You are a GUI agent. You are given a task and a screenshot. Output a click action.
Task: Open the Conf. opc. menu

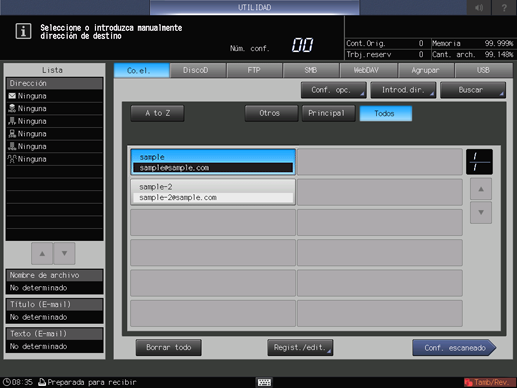(x=334, y=90)
